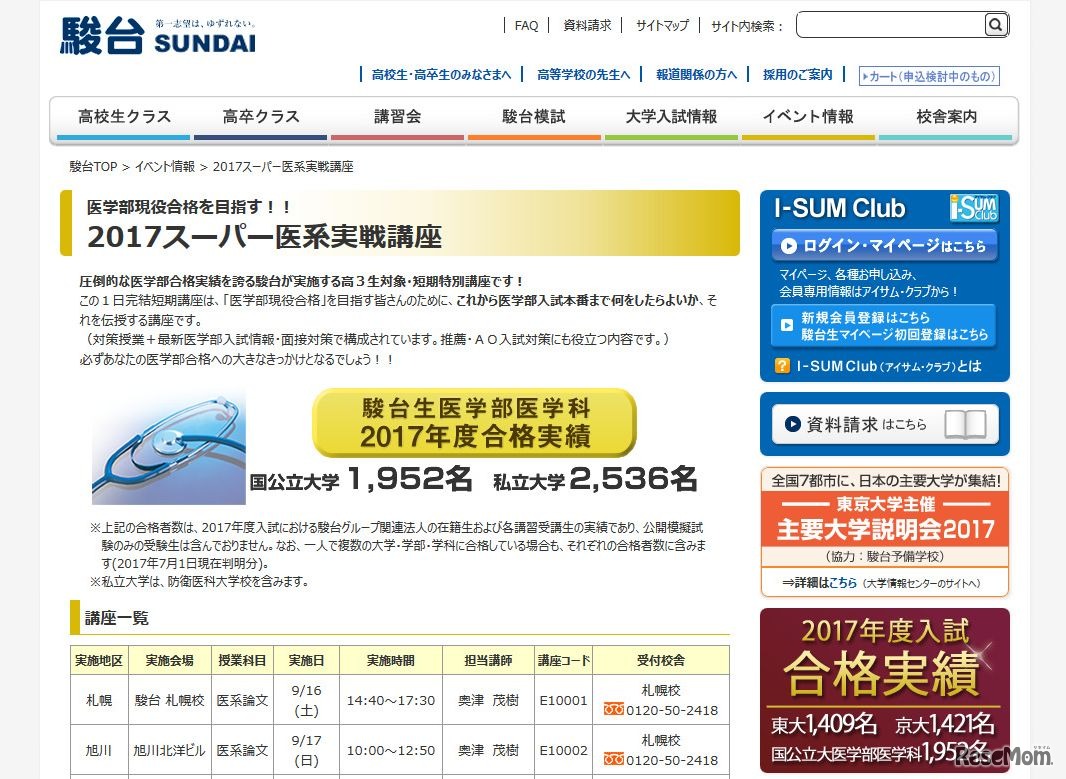Open the 大学入試情報 tab

[671, 116]
